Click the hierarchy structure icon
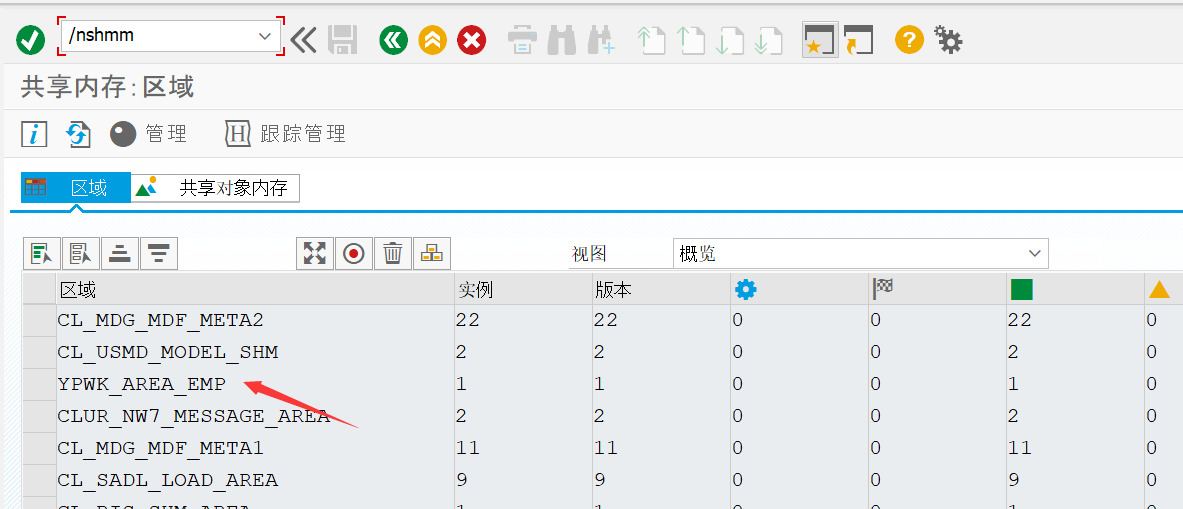 click(x=432, y=254)
